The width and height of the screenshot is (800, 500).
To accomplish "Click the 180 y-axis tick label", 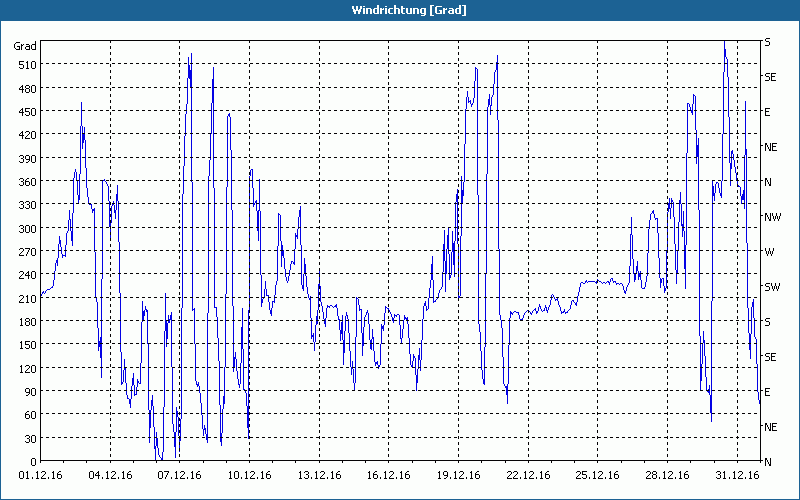I will (27, 322).
